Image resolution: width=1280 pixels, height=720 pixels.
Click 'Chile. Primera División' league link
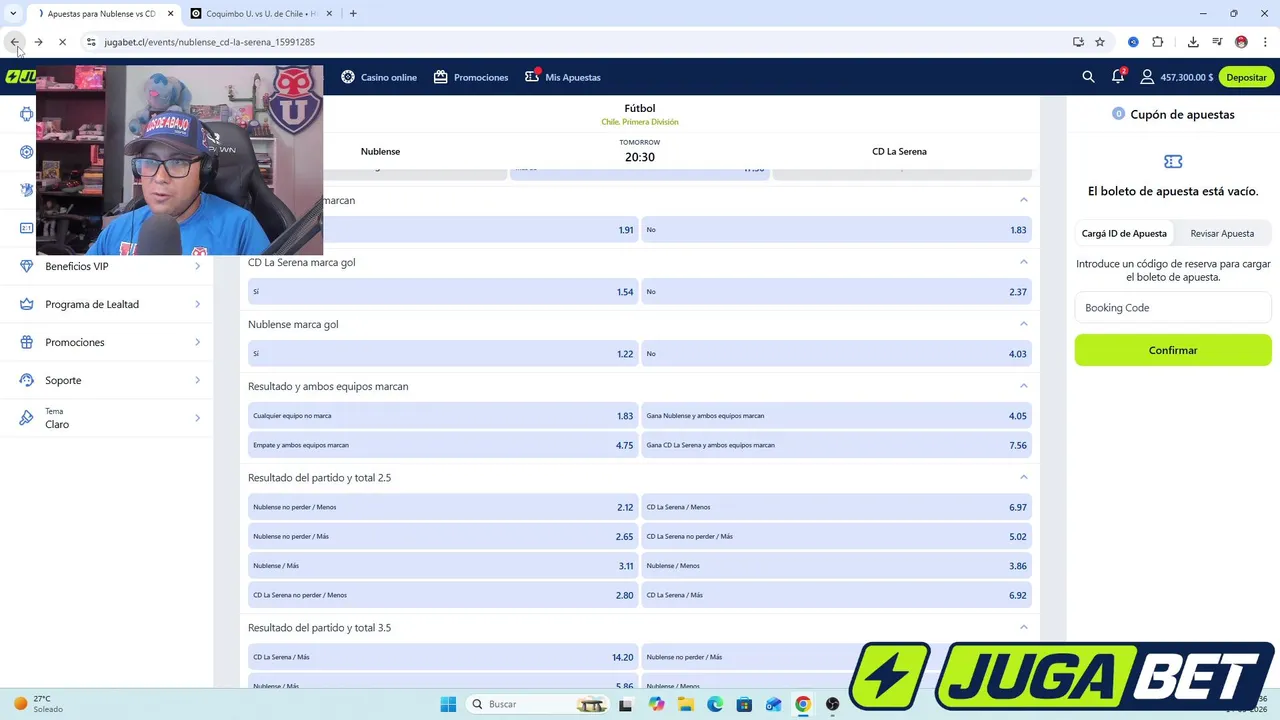tap(640, 122)
